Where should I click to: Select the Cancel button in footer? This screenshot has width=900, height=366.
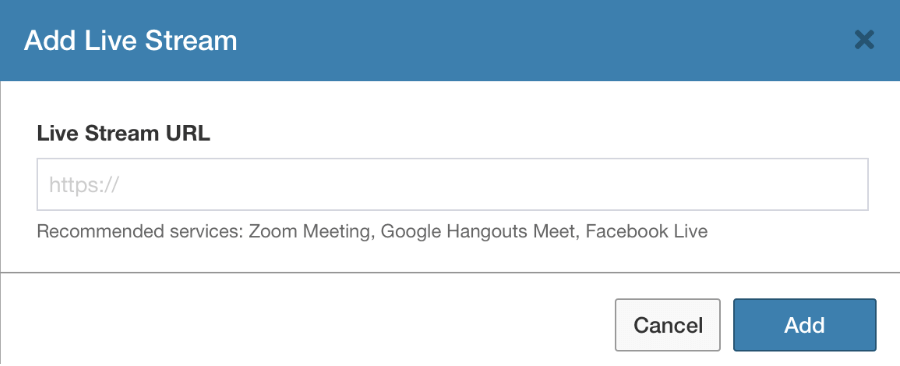pyautogui.click(x=668, y=325)
